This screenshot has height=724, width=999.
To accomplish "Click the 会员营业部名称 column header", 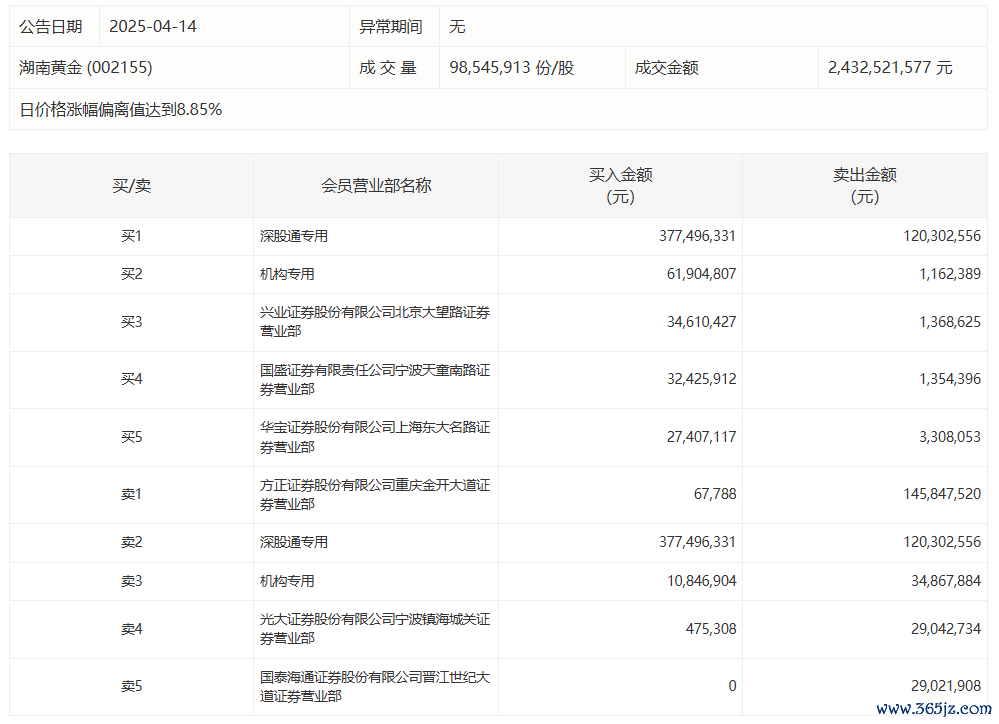I will click(376, 186).
